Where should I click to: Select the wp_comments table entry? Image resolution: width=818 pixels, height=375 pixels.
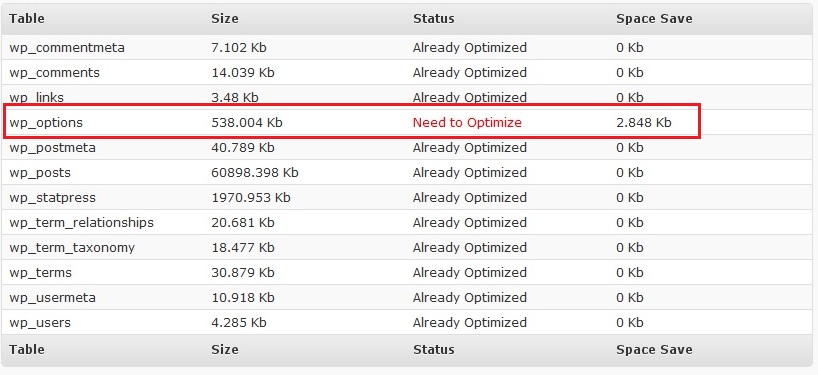tap(54, 72)
